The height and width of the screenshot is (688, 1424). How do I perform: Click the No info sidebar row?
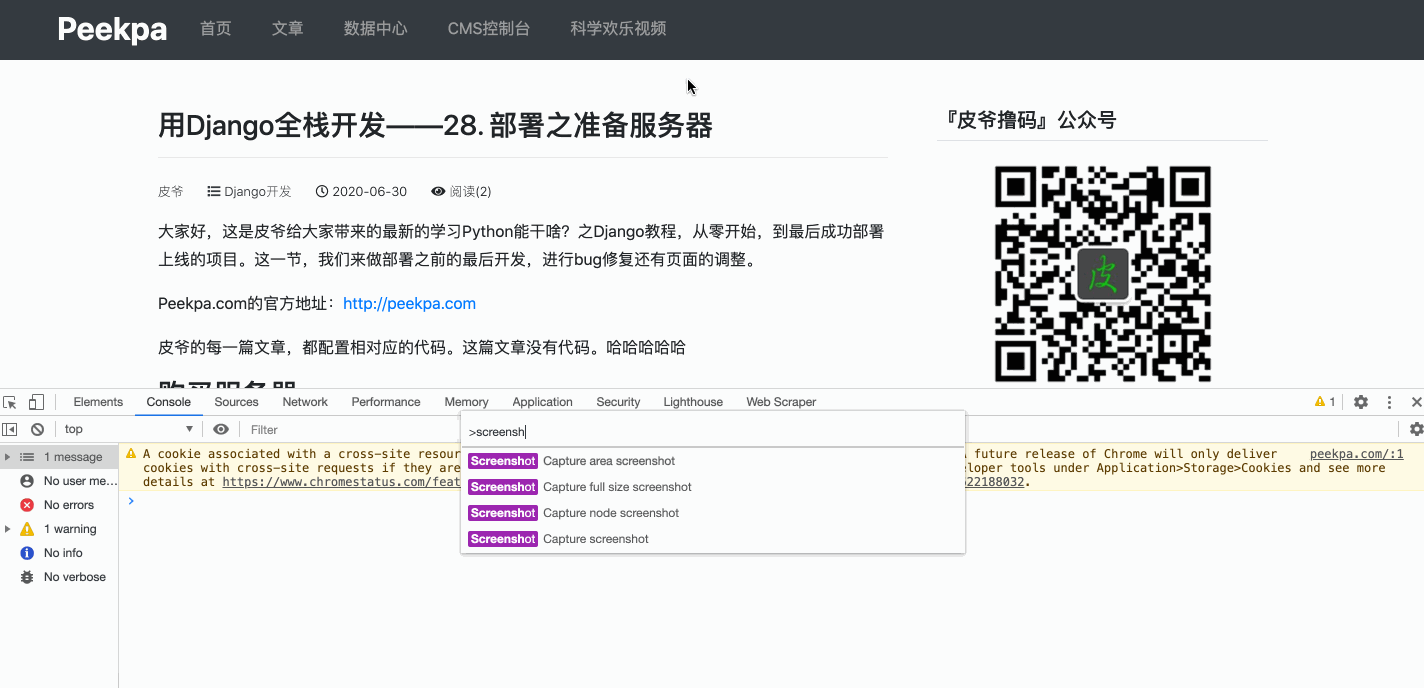59,553
